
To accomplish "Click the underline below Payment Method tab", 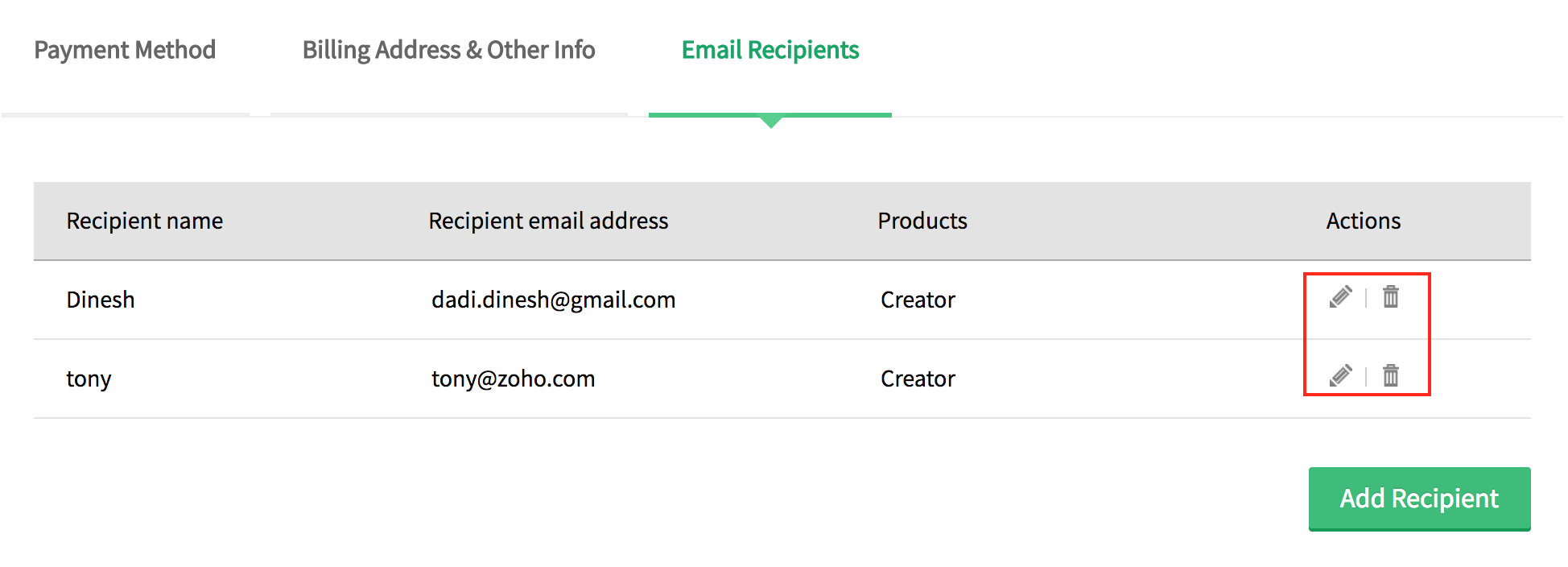I will [x=126, y=114].
